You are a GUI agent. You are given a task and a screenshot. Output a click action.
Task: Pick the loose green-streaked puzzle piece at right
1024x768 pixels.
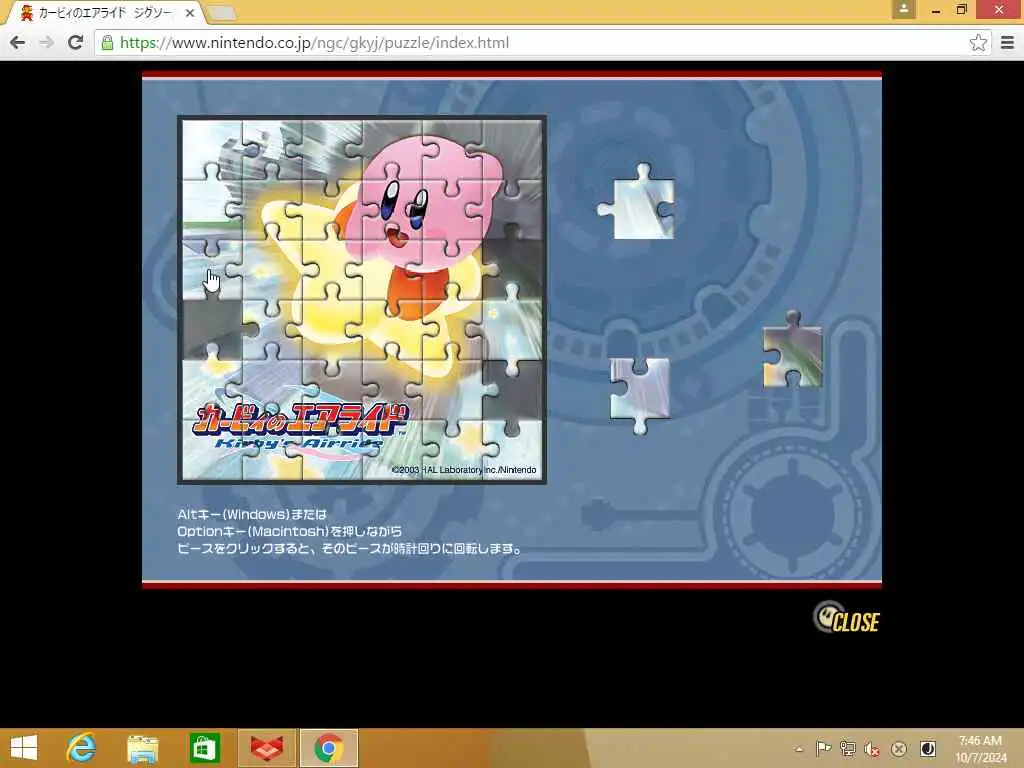(792, 351)
